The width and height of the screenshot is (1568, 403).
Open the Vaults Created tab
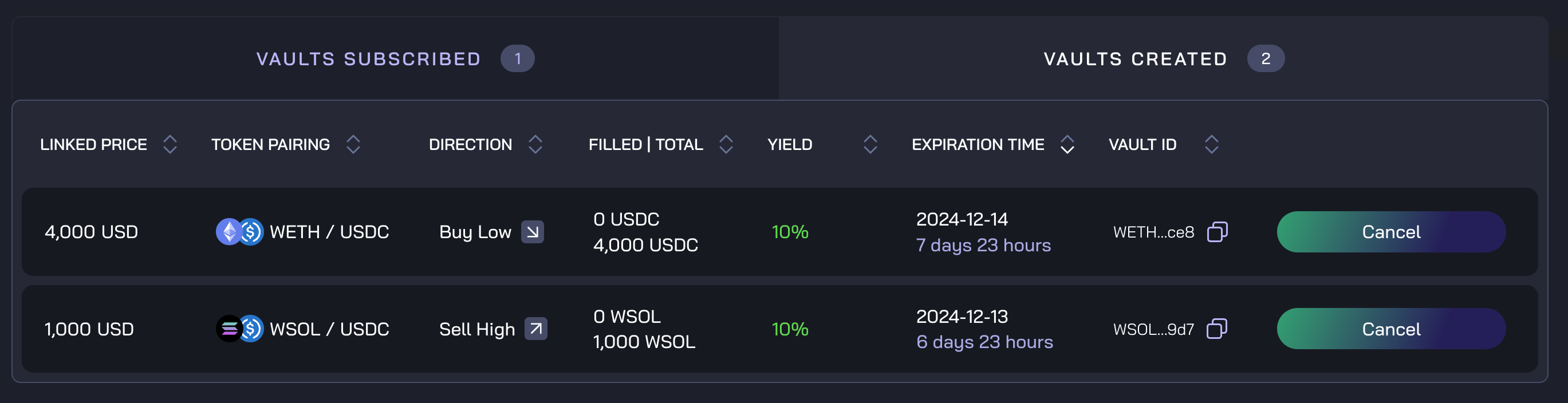1135,59
